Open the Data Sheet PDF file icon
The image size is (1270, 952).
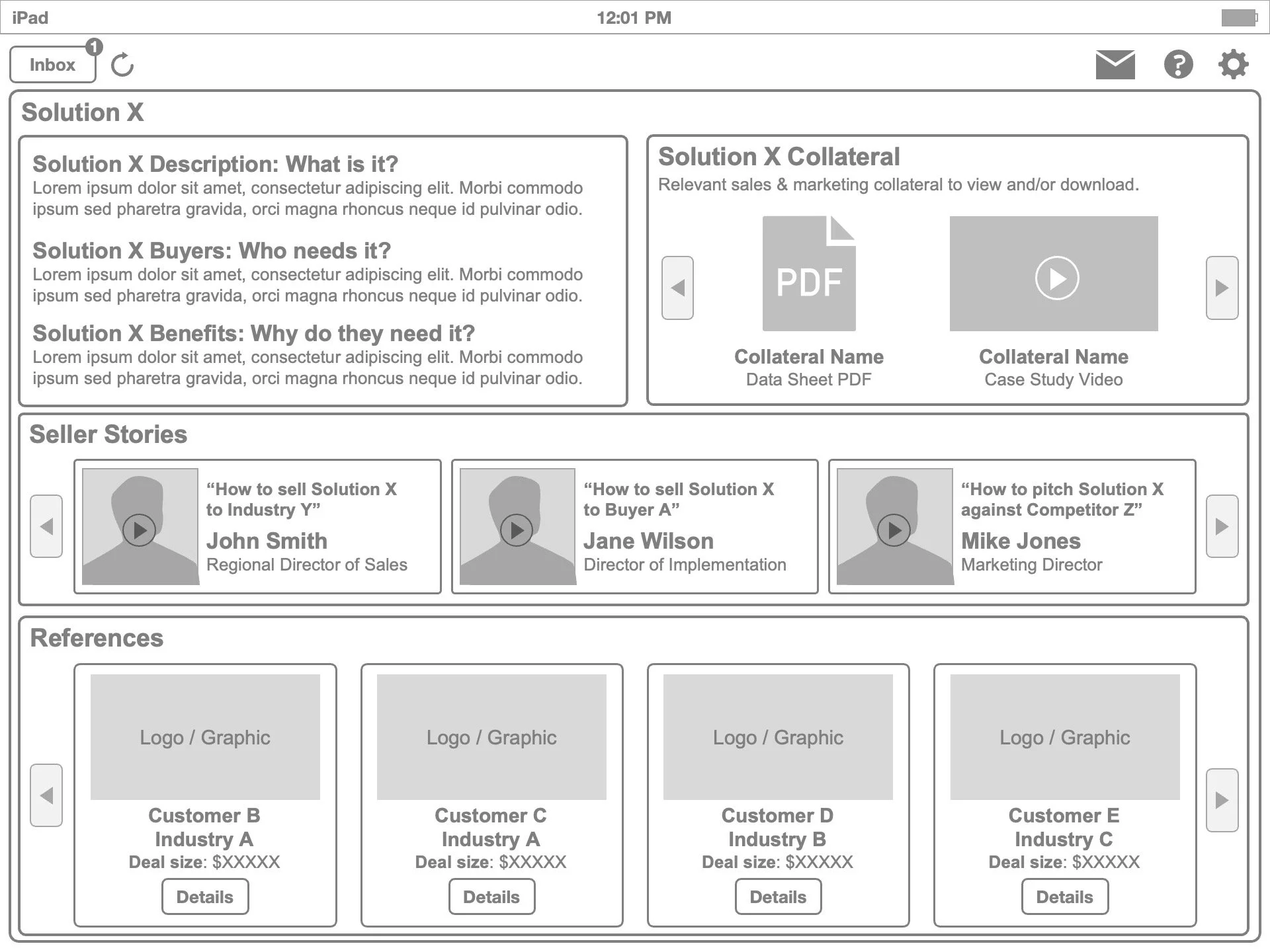coord(808,274)
